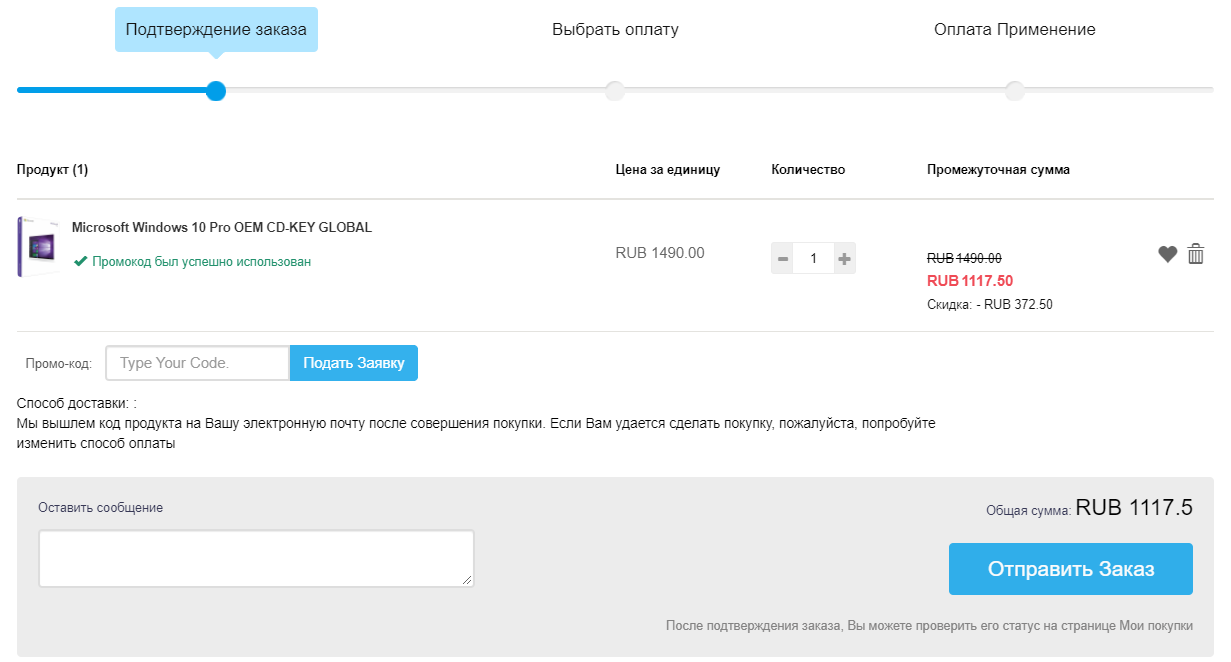The height and width of the screenshot is (662, 1231).
Task: Focus the promo code input field
Action: pyautogui.click(x=197, y=363)
